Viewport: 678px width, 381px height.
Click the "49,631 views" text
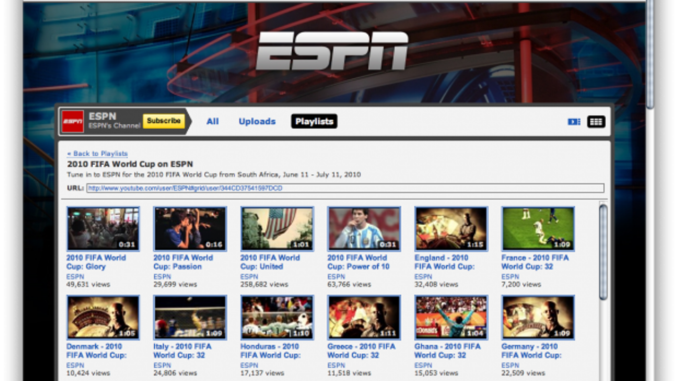point(88,285)
